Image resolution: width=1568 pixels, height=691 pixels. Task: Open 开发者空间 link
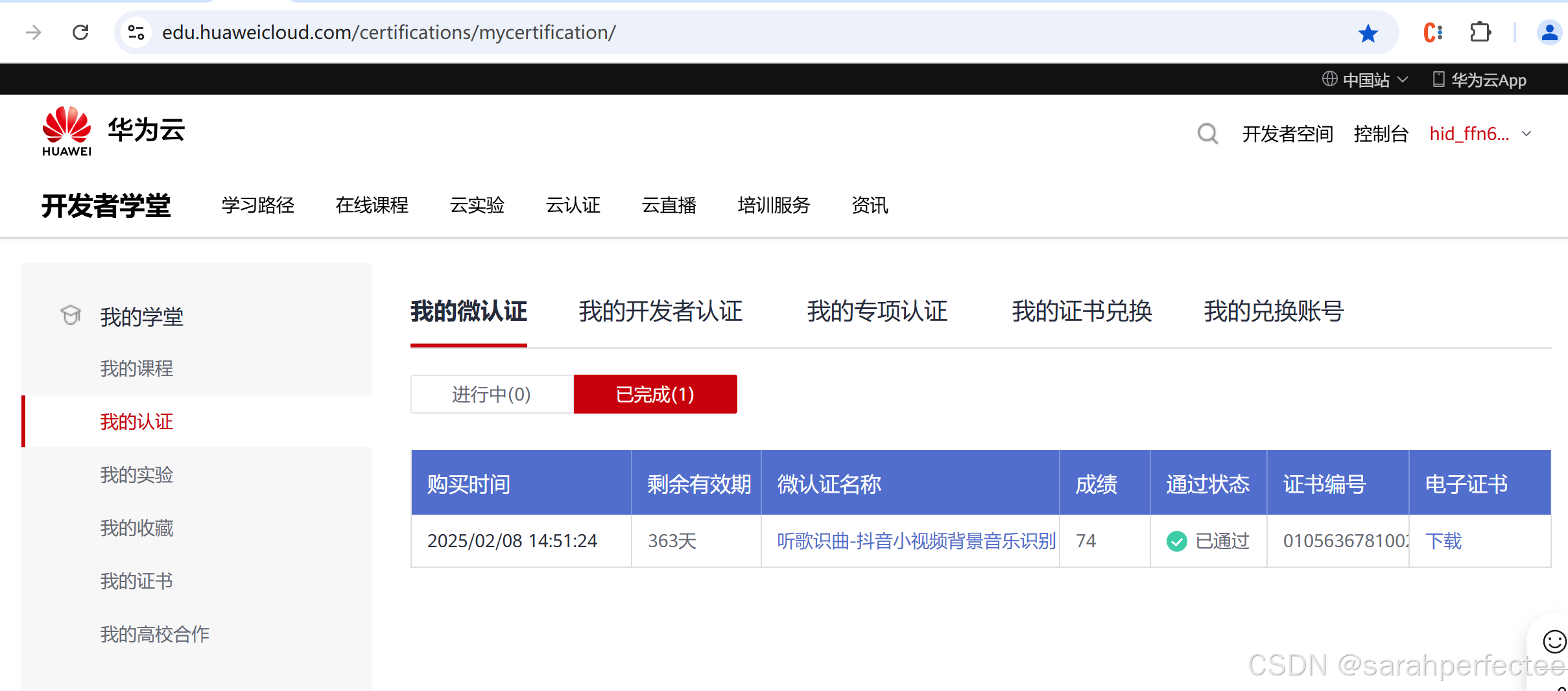[1288, 134]
